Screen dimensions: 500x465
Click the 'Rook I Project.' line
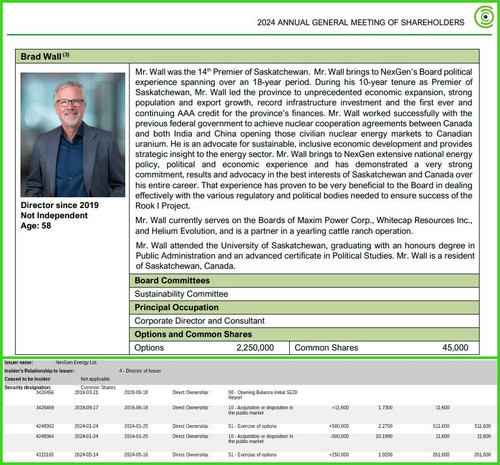click(x=162, y=206)
